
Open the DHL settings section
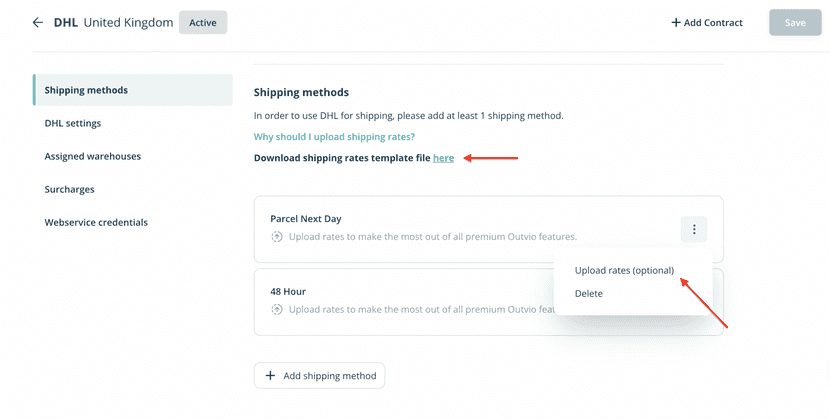pos(72,123)
